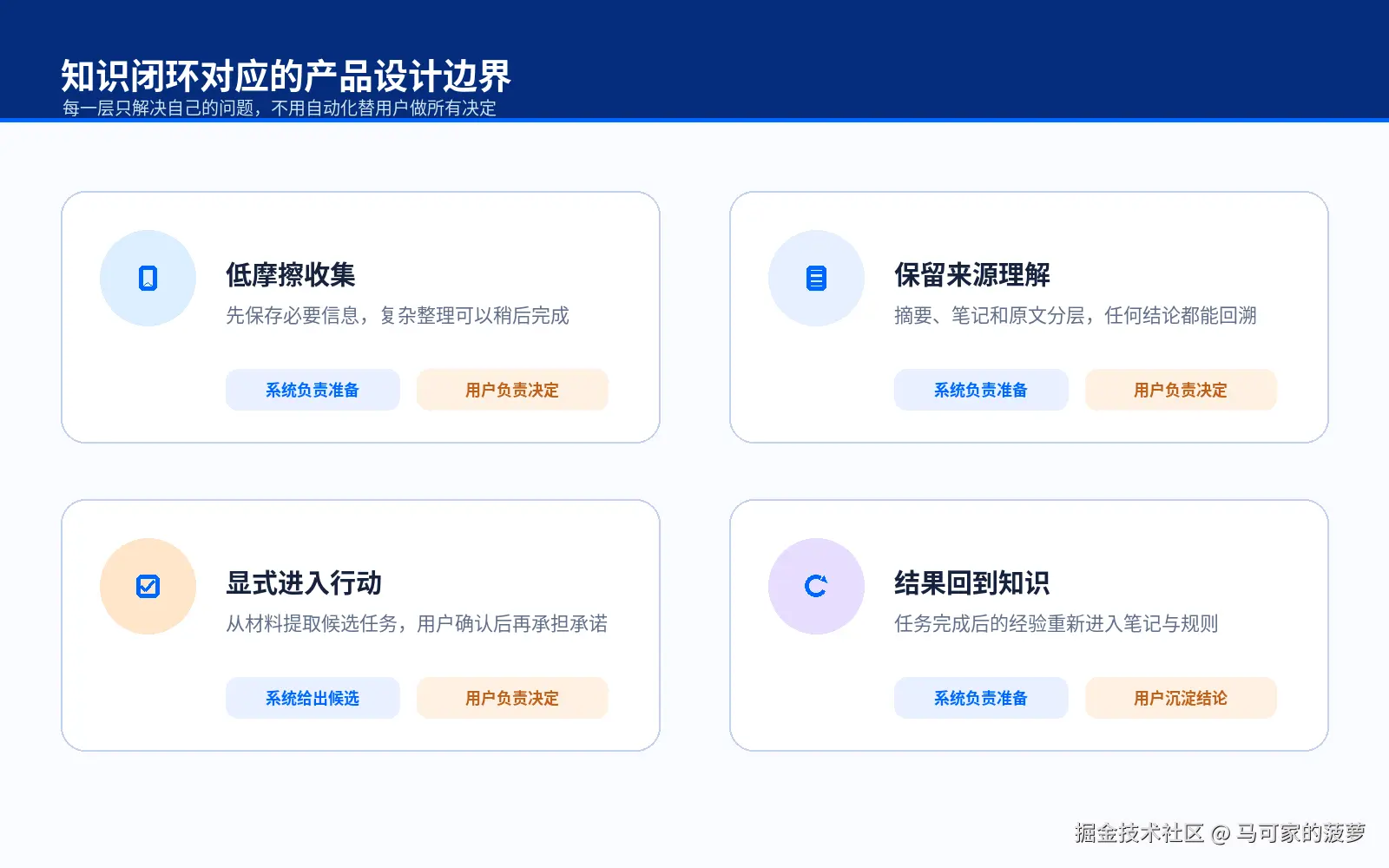Viewport: 1389px width, 868px height.
Task: Click the refresh icon beside 结果回到知识
Action: 816,586
